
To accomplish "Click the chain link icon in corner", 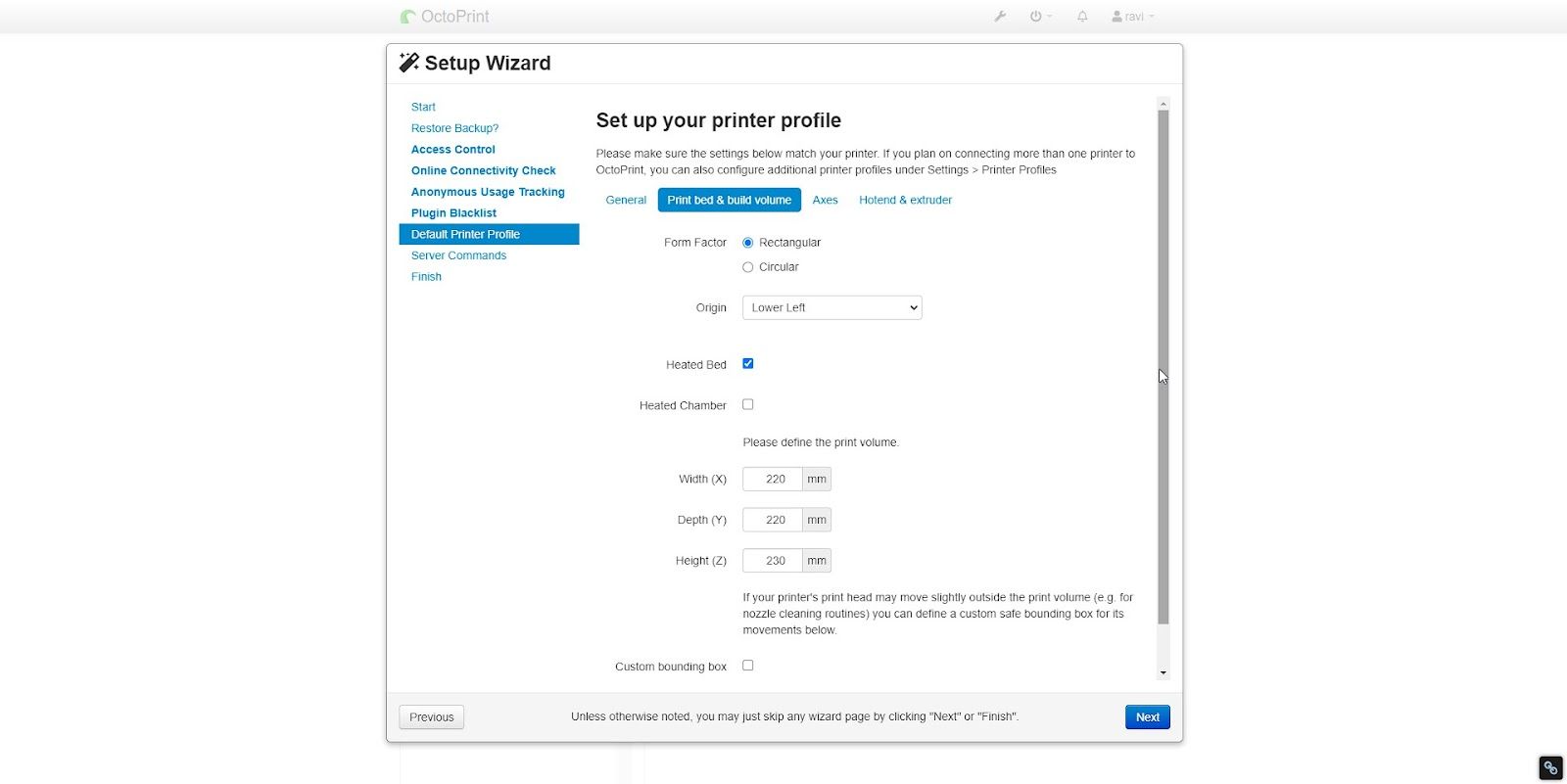I will pyautogui.click(x=1550, y=767).
